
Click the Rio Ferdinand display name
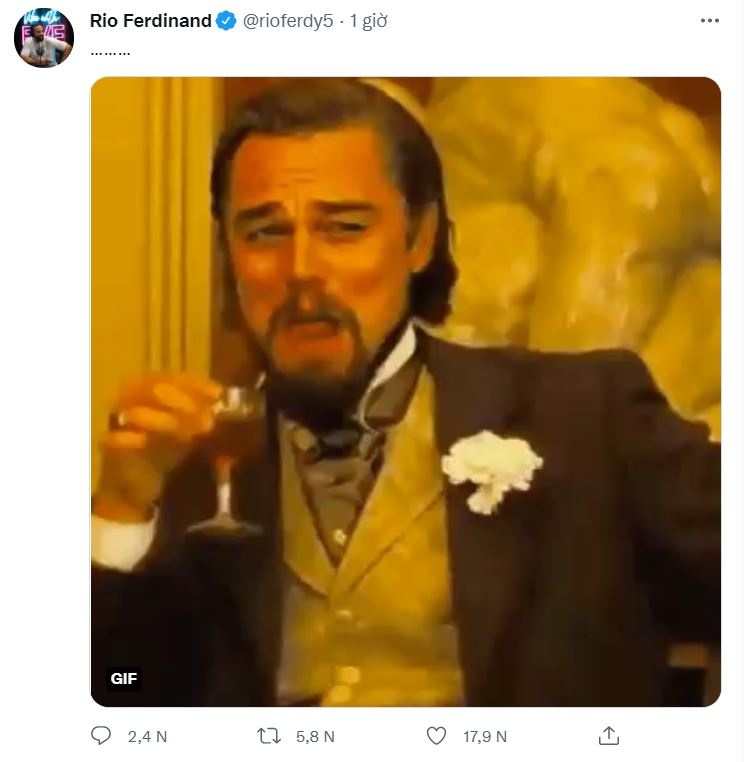click(x=150, y=21)
